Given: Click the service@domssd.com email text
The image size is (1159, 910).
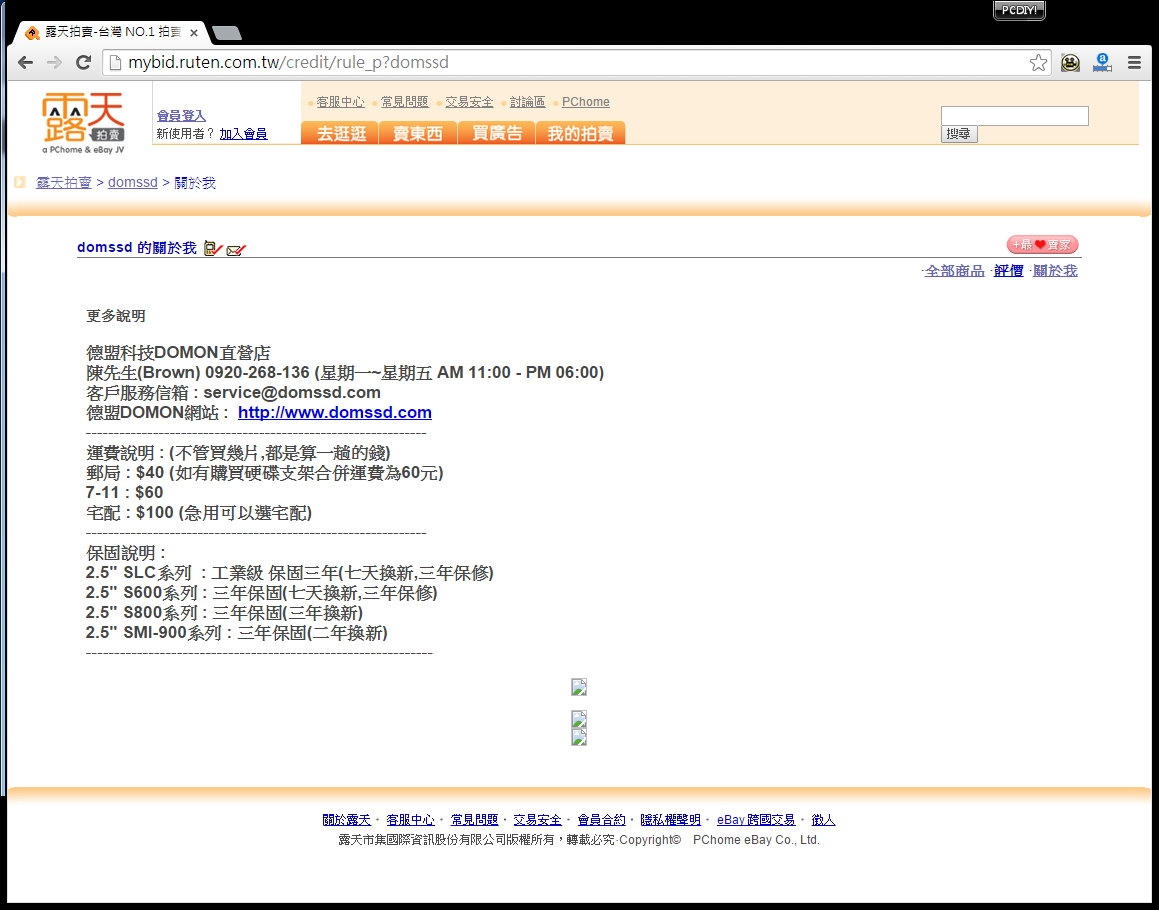Looking at the screenshot, I should [292, 393].
